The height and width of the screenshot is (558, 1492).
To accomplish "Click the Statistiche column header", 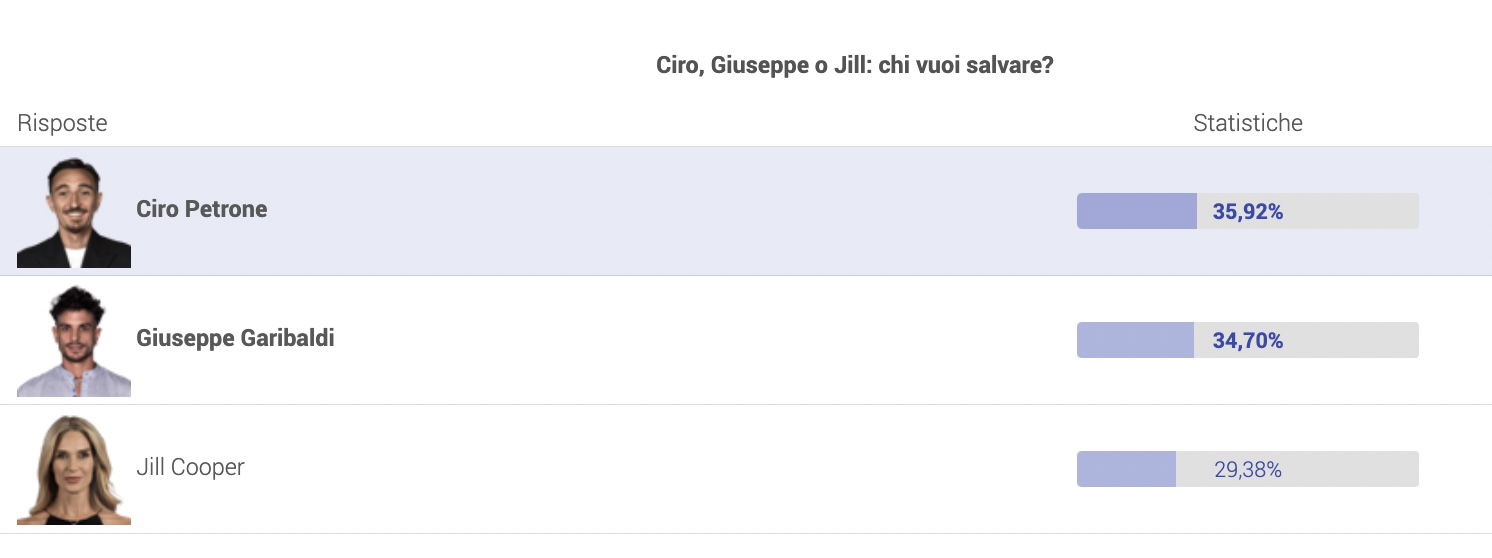I will coord(1248,123).
